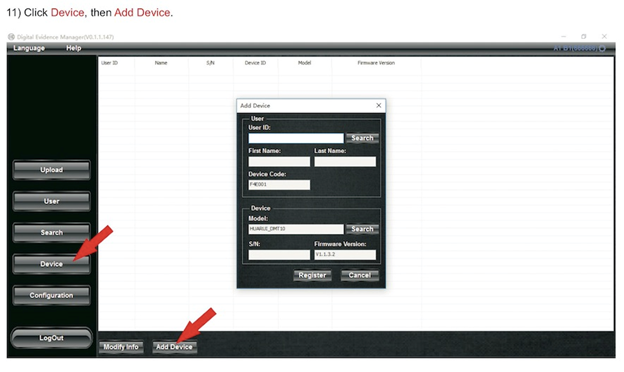Image resolution: width=624 pixels, height=372 pixels.
Task: Focus the First Name field
Action: coord(279,162)
